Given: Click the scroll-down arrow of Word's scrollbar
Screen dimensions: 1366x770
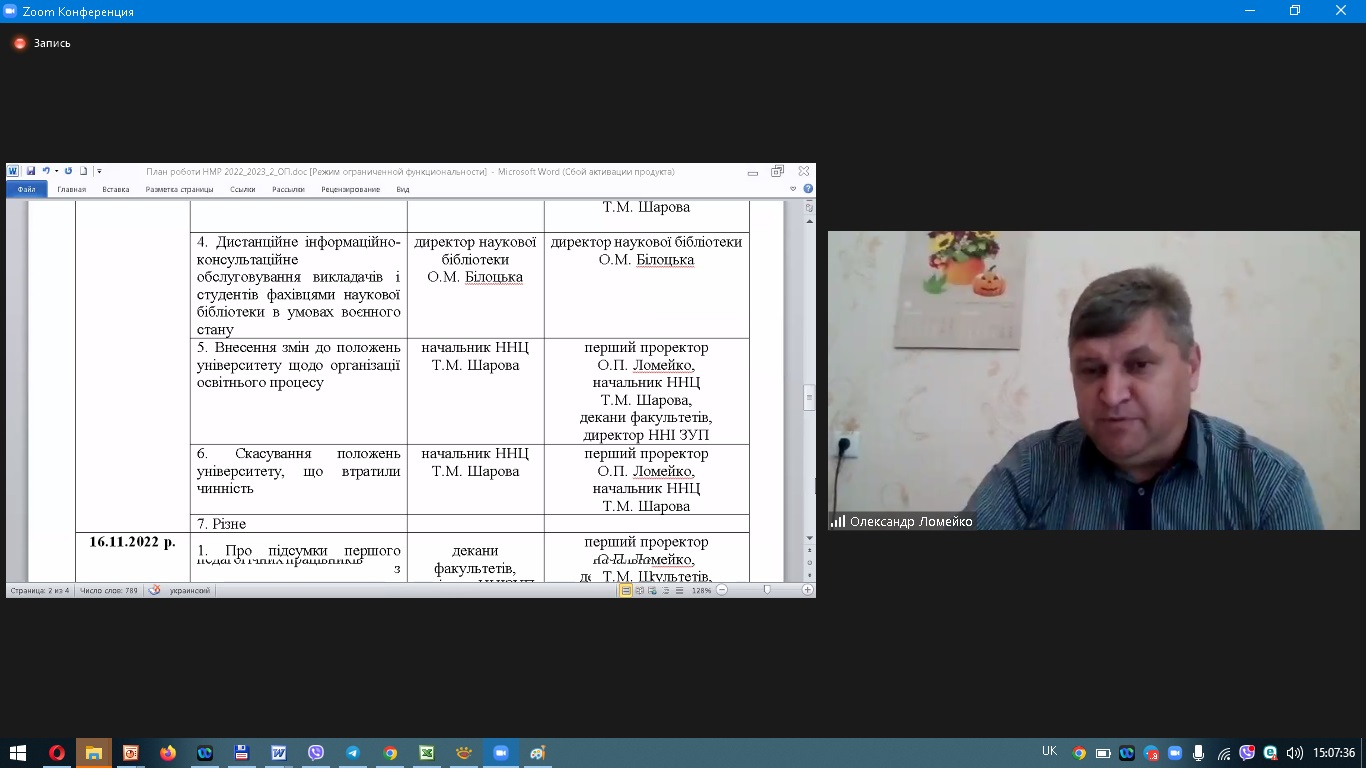Looking at the screenshot, I should coord(810,539).
